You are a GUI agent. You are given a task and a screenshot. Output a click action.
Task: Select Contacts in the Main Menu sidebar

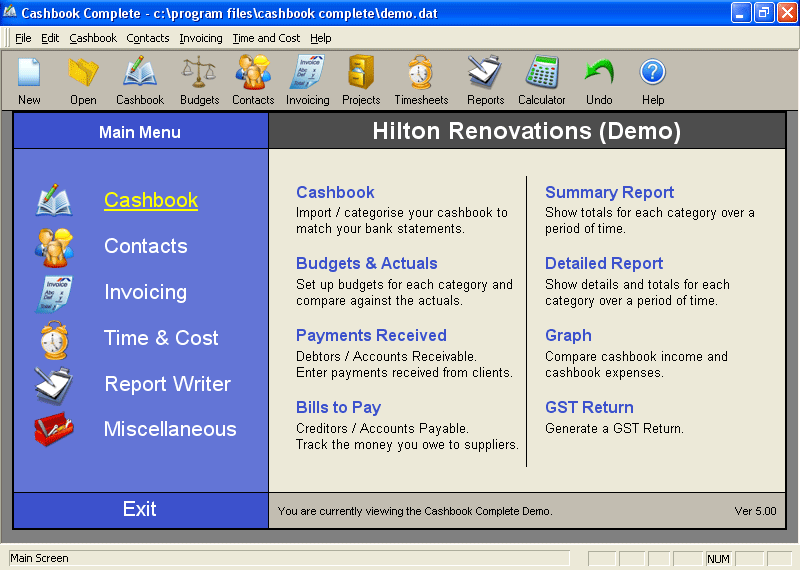click(146, 246)
